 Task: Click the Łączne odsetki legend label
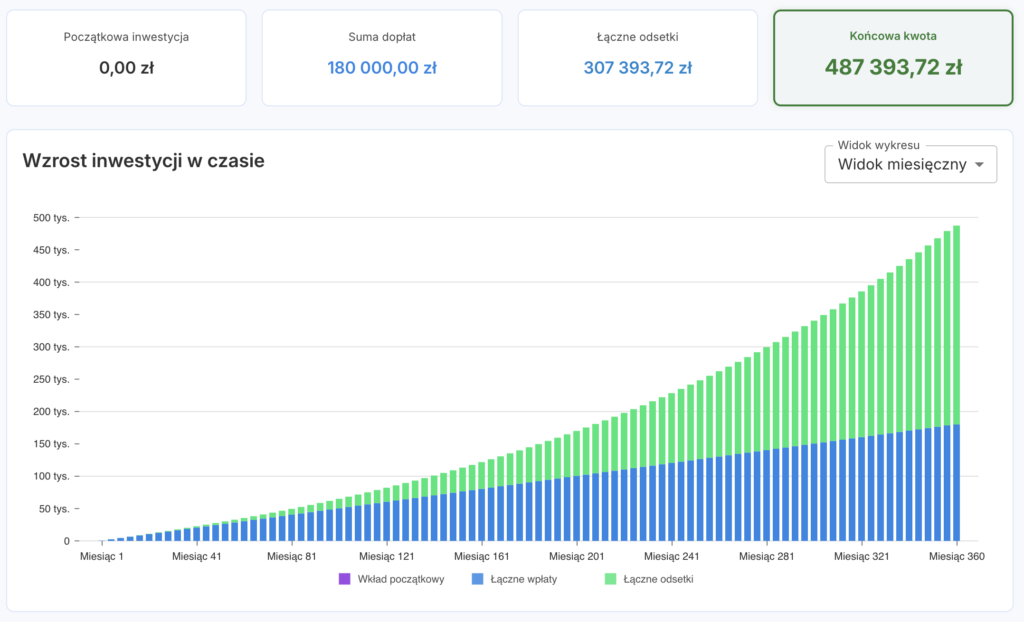[x=658, y=579]
